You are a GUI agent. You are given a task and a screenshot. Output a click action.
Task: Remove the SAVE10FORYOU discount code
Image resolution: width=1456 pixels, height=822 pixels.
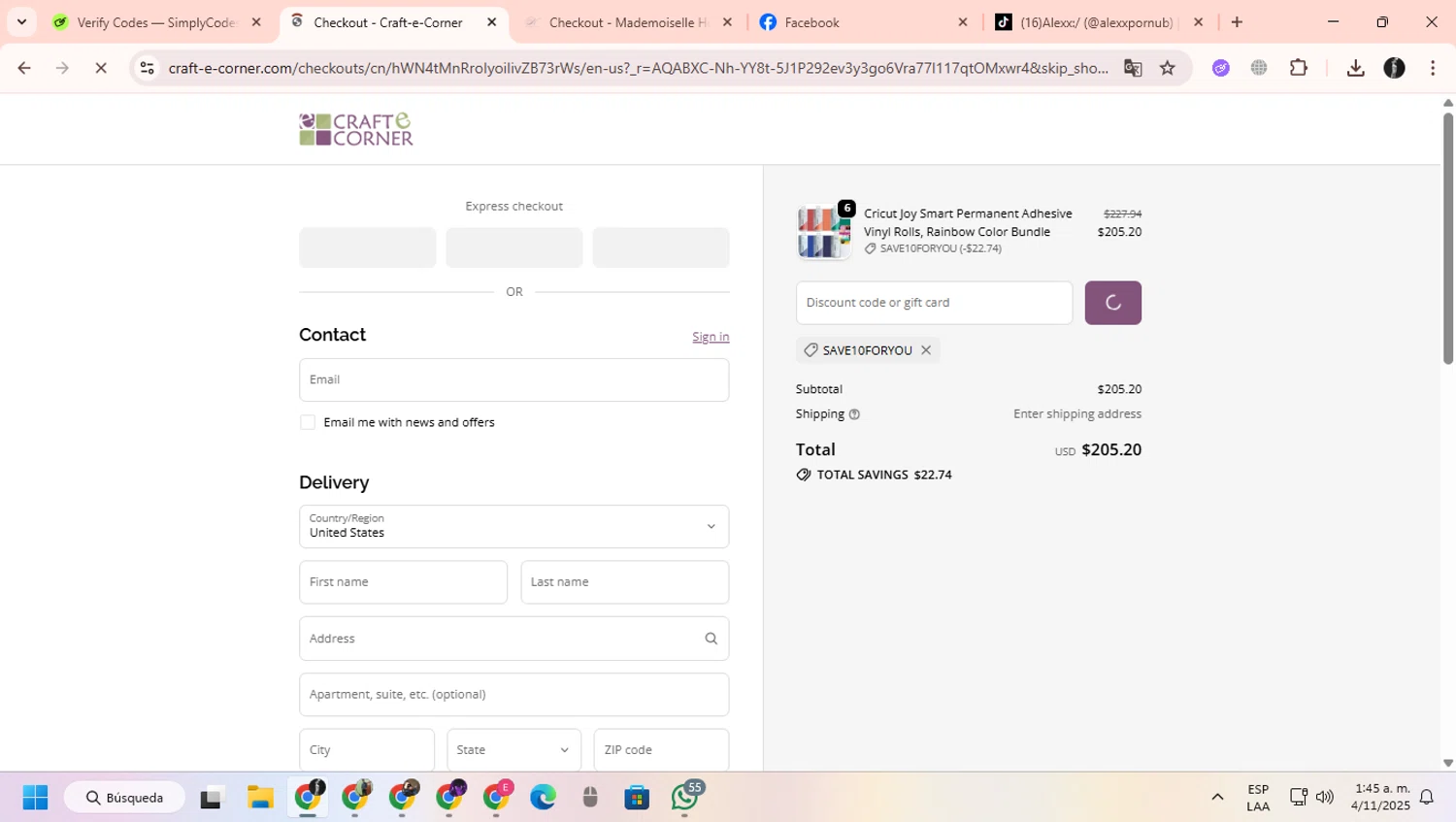pyautogui.click(x=926, y=350)
